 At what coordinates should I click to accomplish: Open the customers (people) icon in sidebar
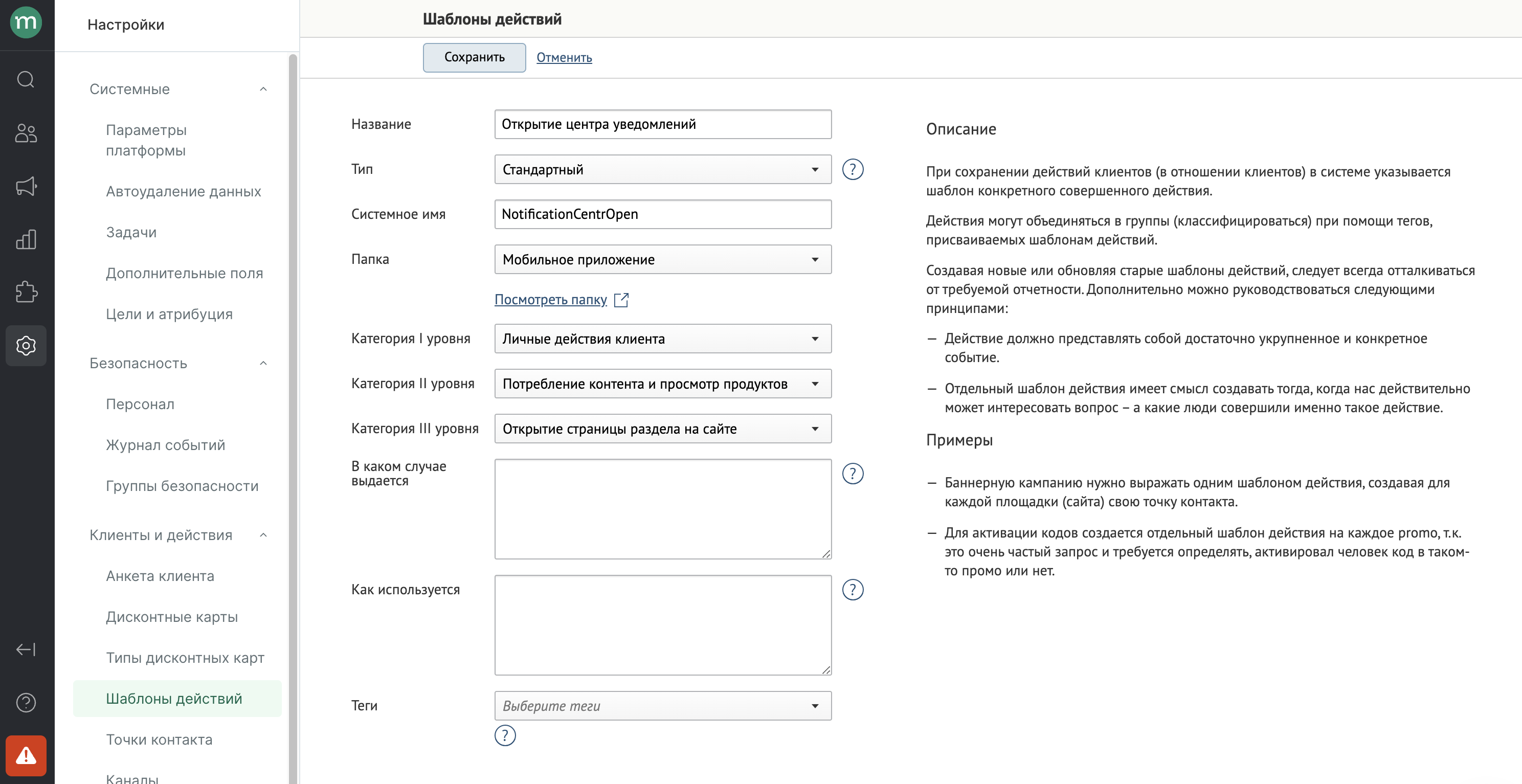(x=26, y=133)
